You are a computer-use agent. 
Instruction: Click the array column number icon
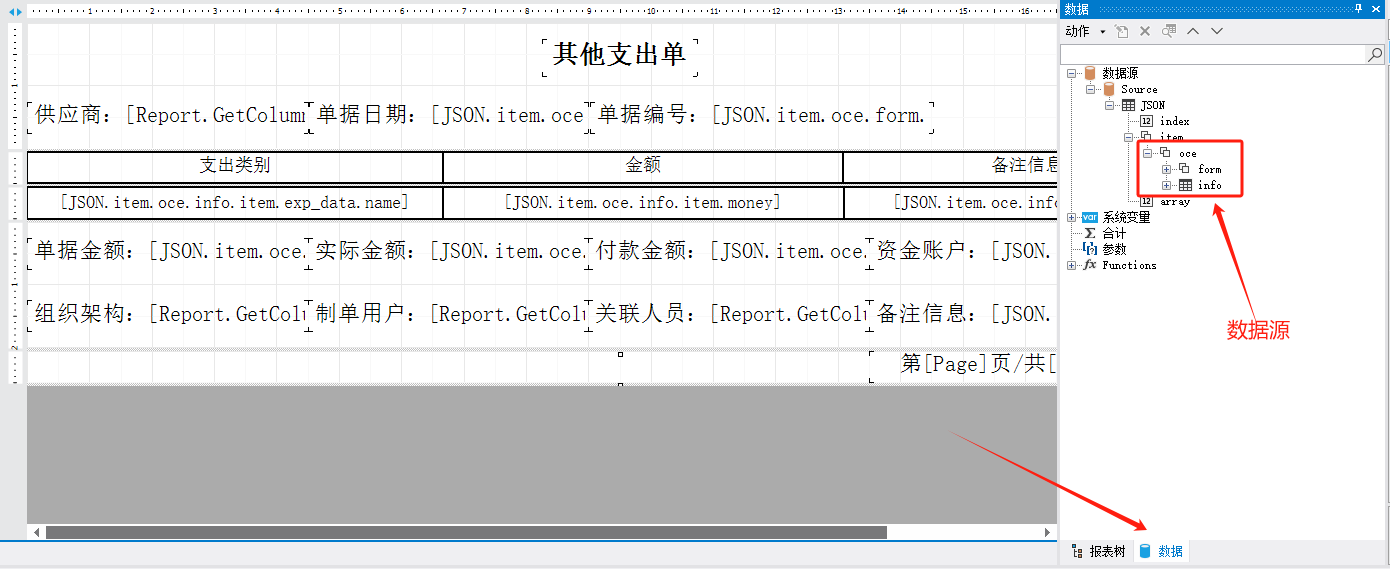click(1146, 201)
